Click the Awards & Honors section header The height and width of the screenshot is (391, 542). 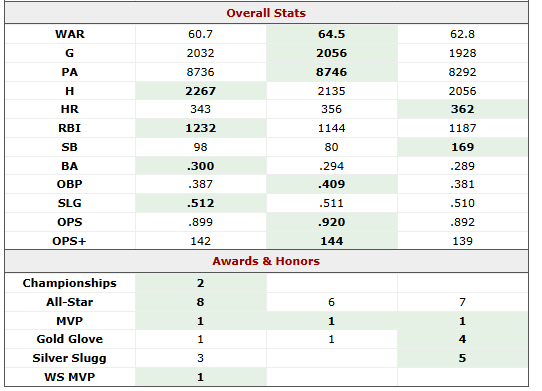266,261
